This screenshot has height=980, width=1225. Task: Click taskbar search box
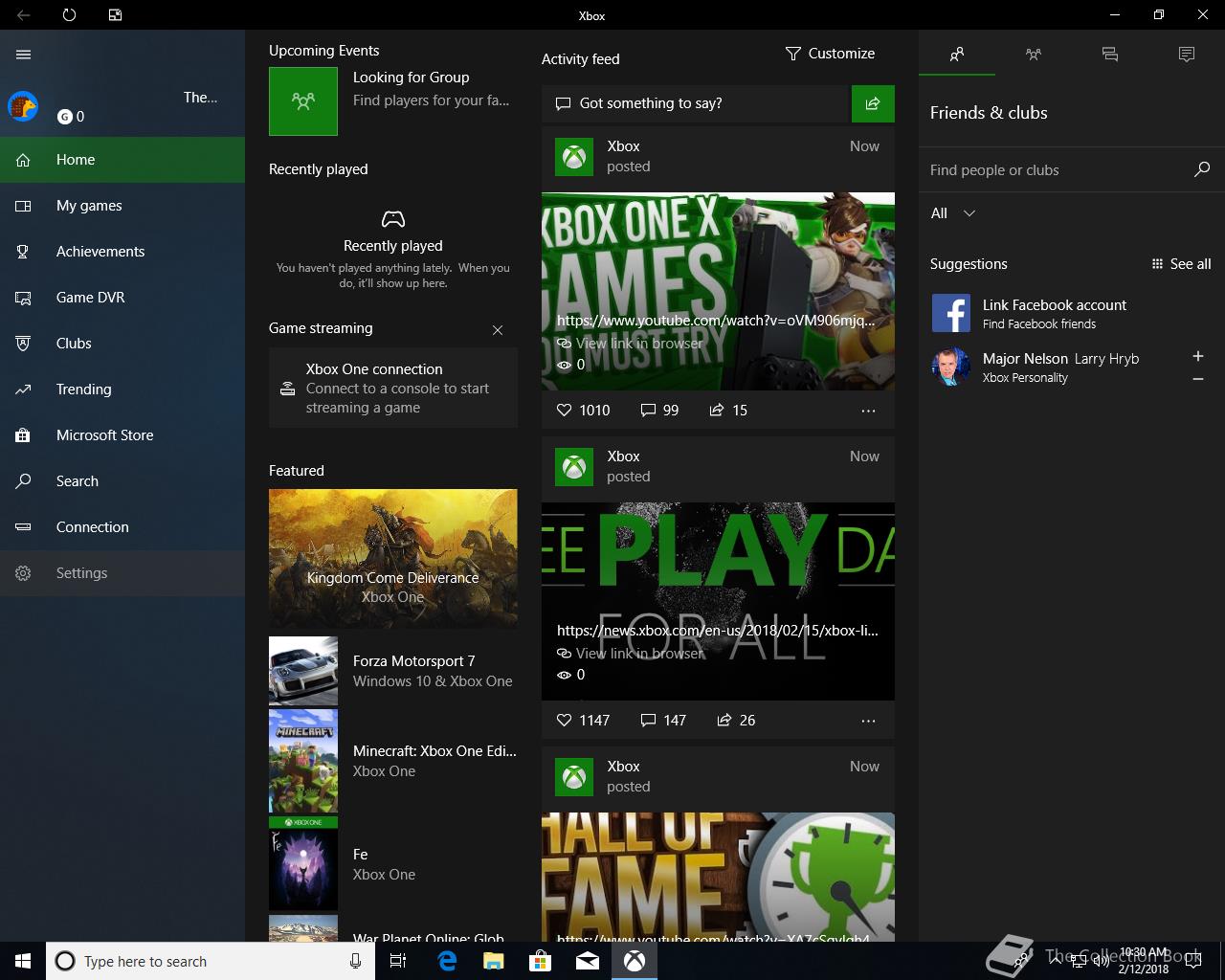click(x=211, y=961)
